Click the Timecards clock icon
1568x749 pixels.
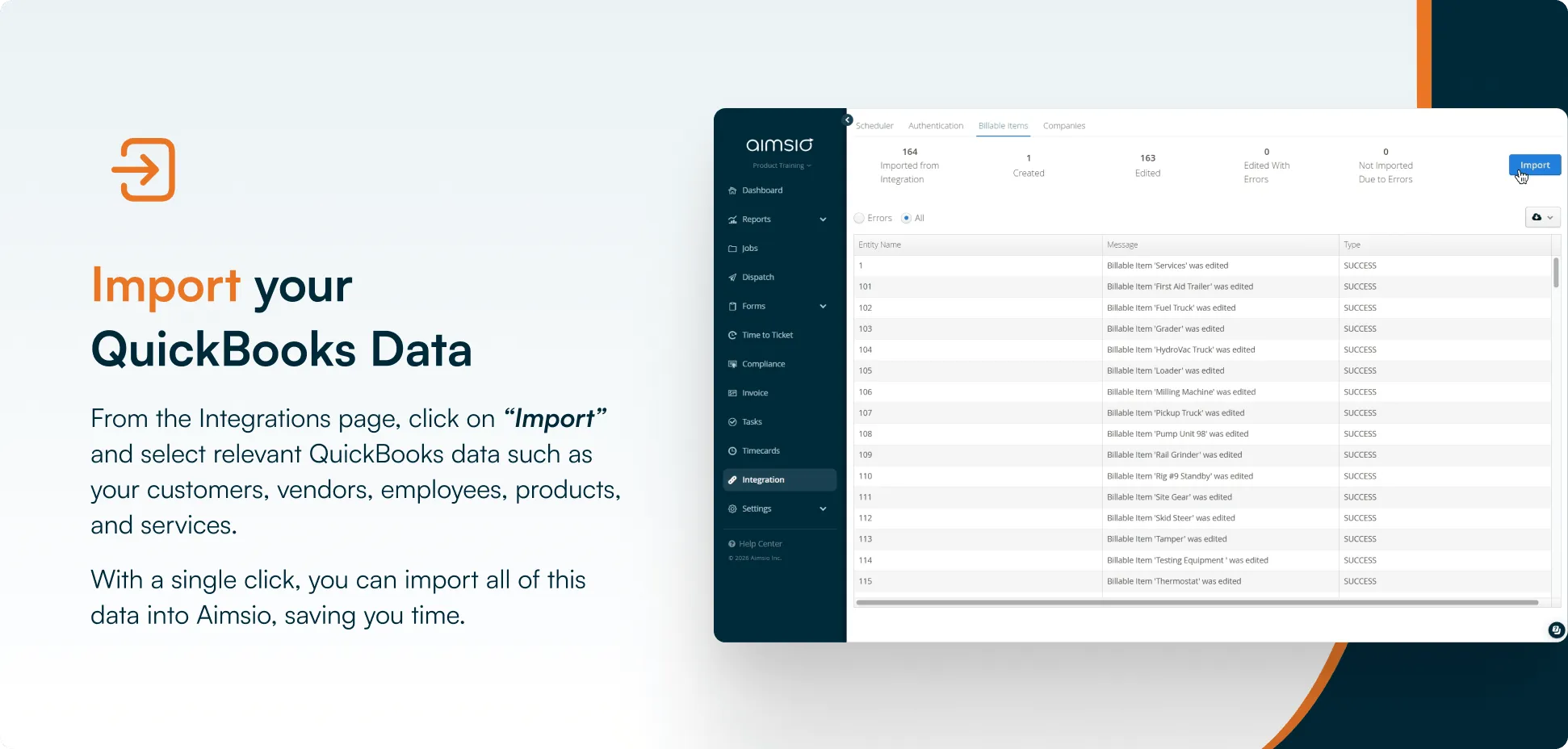pyautogui.click(x=732, y=451)
